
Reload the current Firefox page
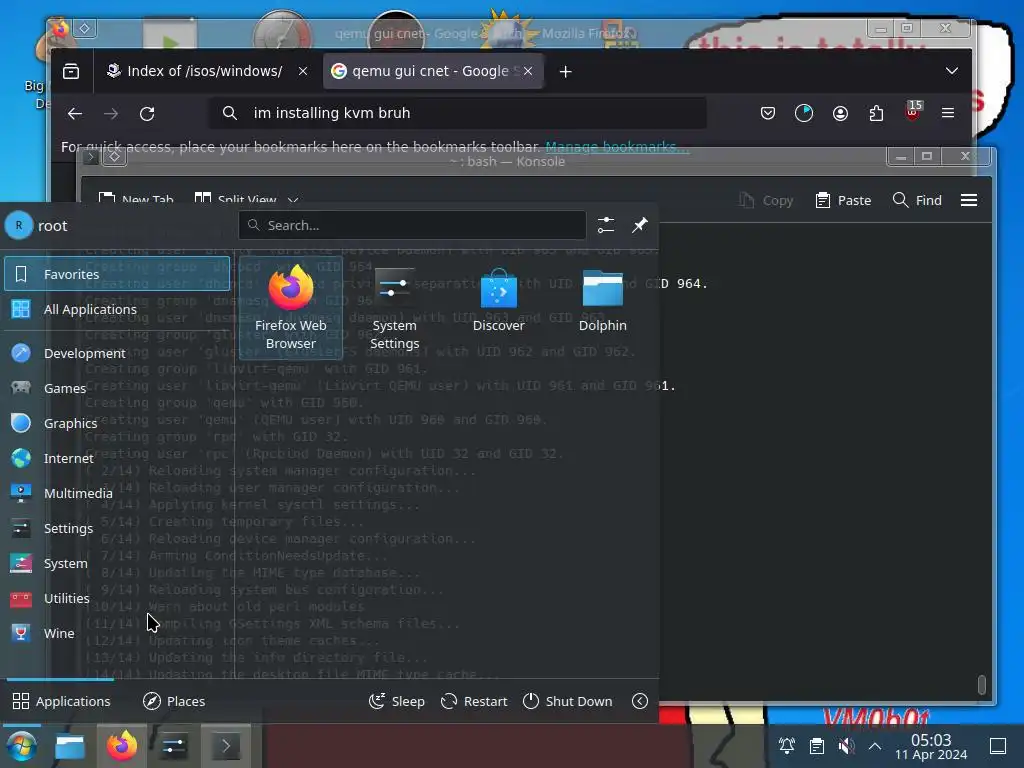pos(147,114)
